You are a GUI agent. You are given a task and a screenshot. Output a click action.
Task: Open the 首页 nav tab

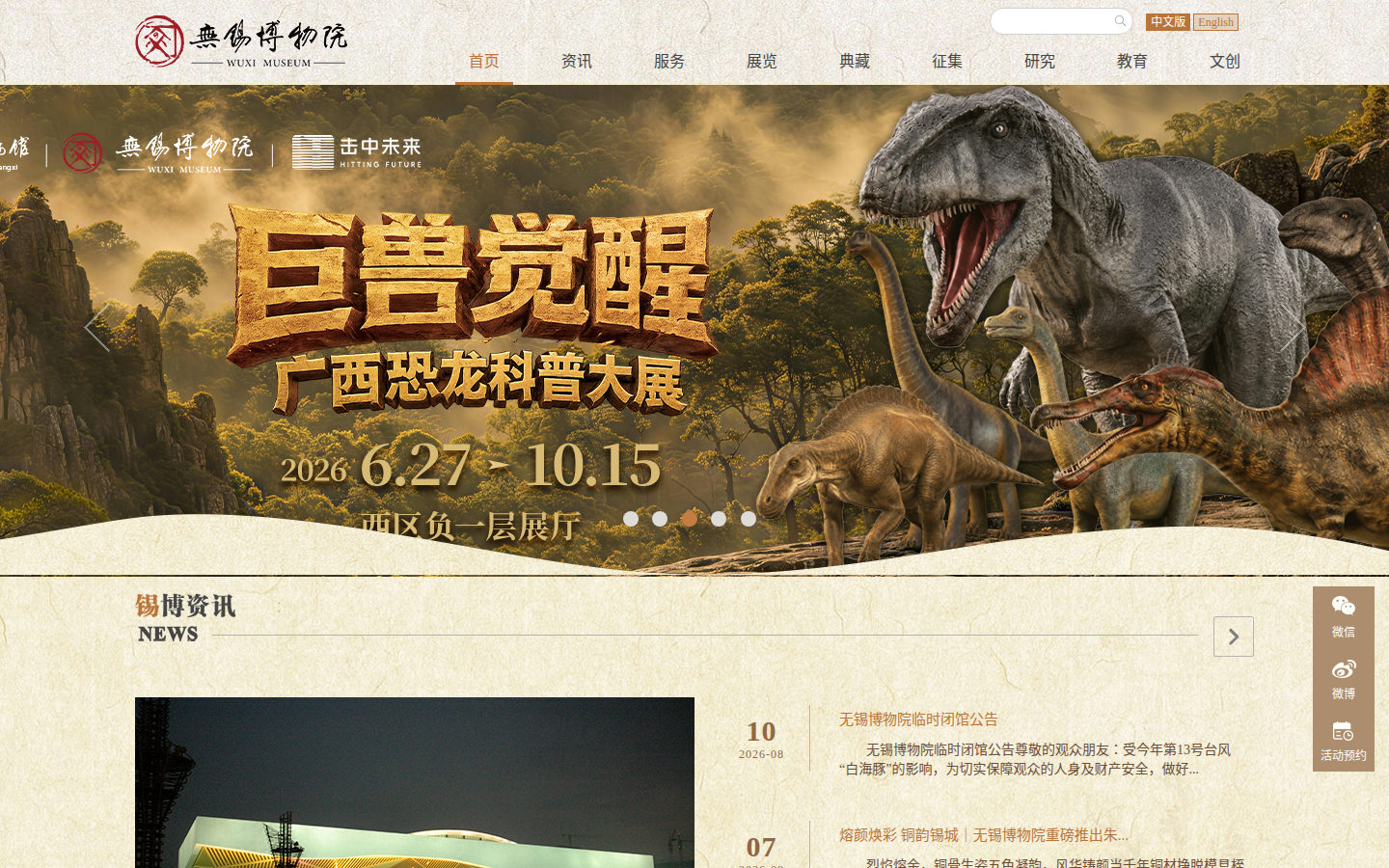tap(484, 61)
